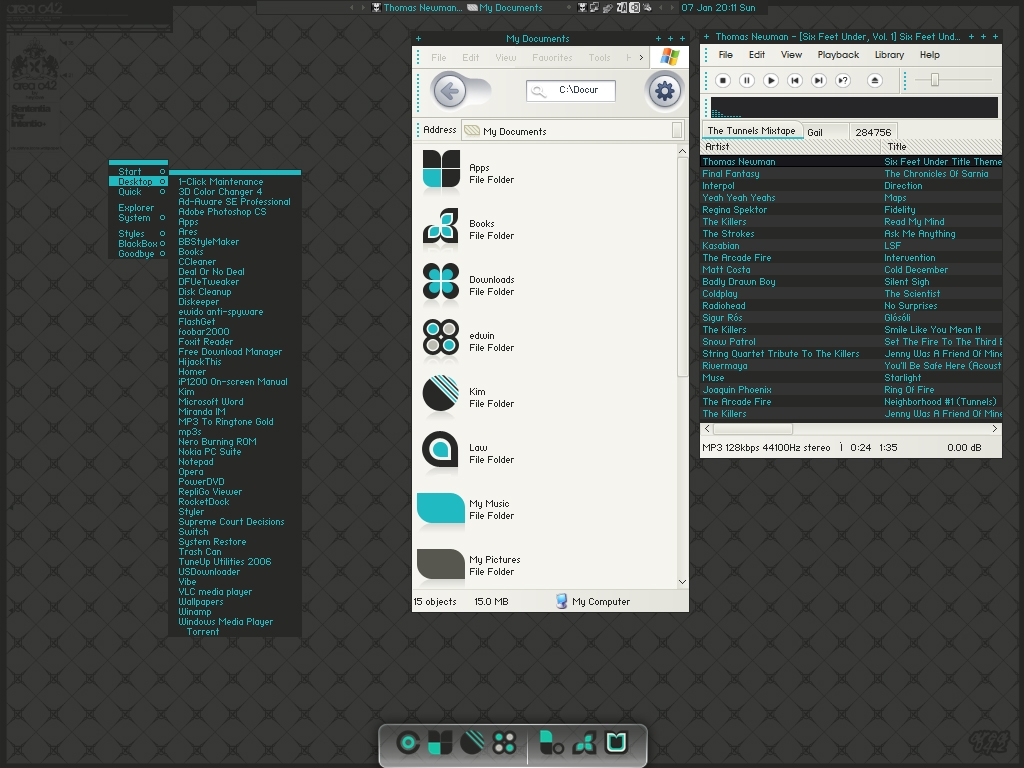This screenshot has width=1024, height=768.
Task: Go to previous track in foobar2000
Action: [x=795, y=80]
